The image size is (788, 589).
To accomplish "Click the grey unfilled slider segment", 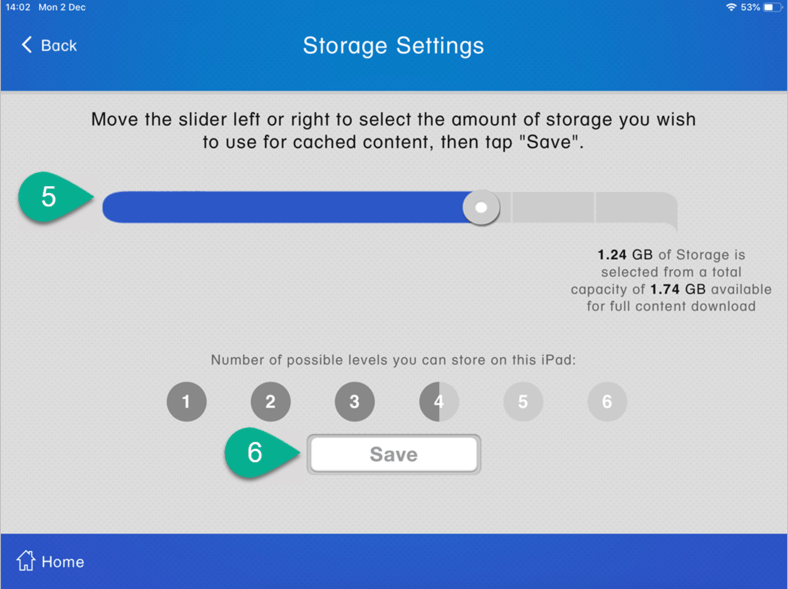I will (590, 208).
